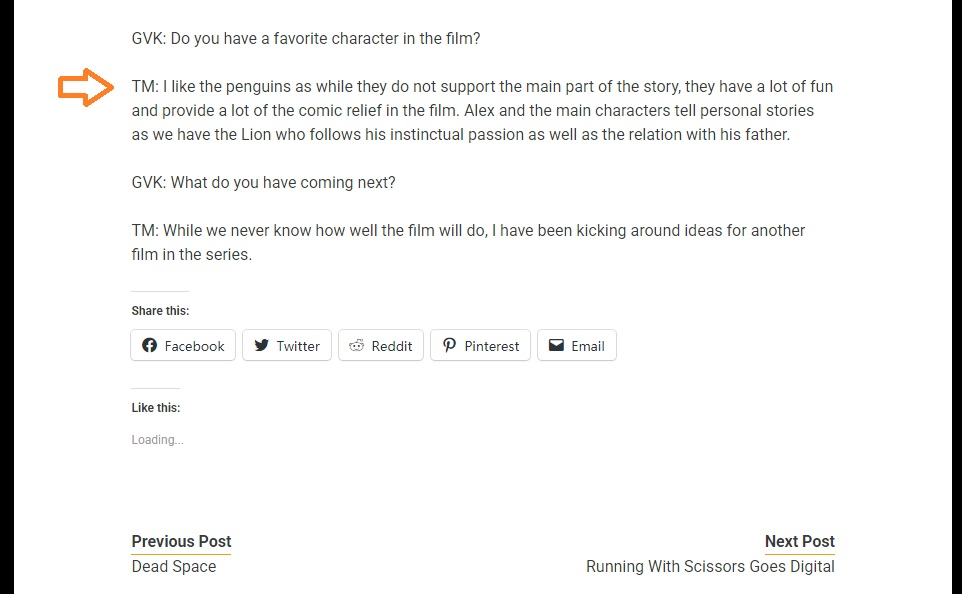Click the Pinterest logo icon
962x594 pixels.
click(449, 345)
